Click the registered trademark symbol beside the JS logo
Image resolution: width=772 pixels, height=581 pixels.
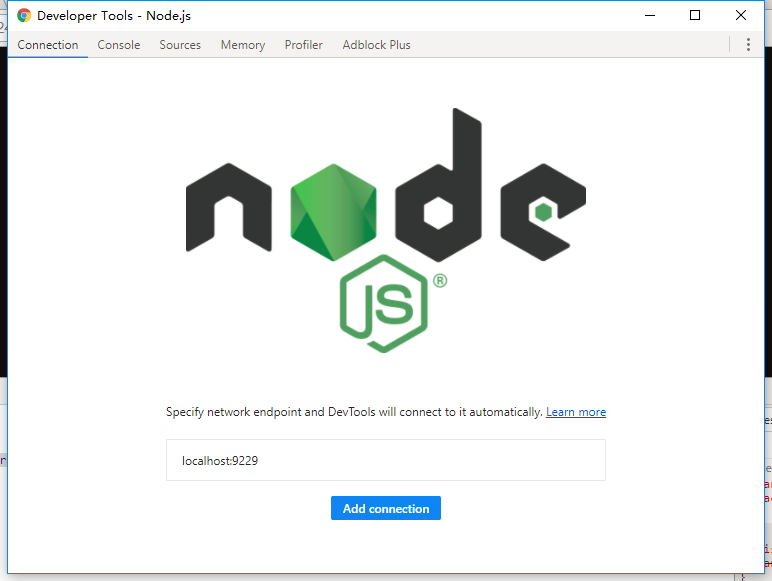[x=440, y=281]
